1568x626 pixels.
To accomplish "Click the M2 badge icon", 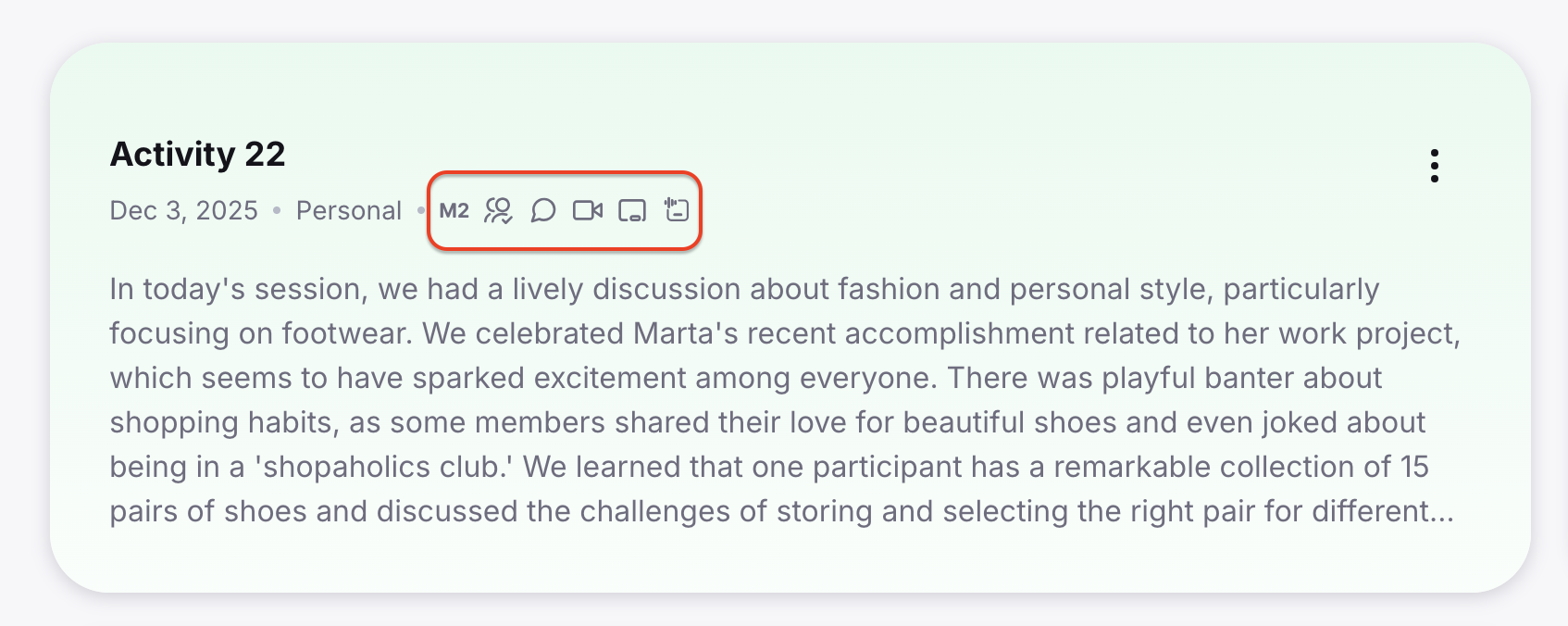I will [x=454, y=211].
